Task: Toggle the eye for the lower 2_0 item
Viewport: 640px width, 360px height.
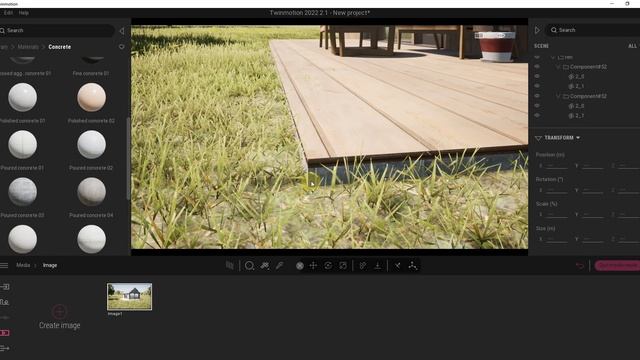Action: tap(537, 106)
